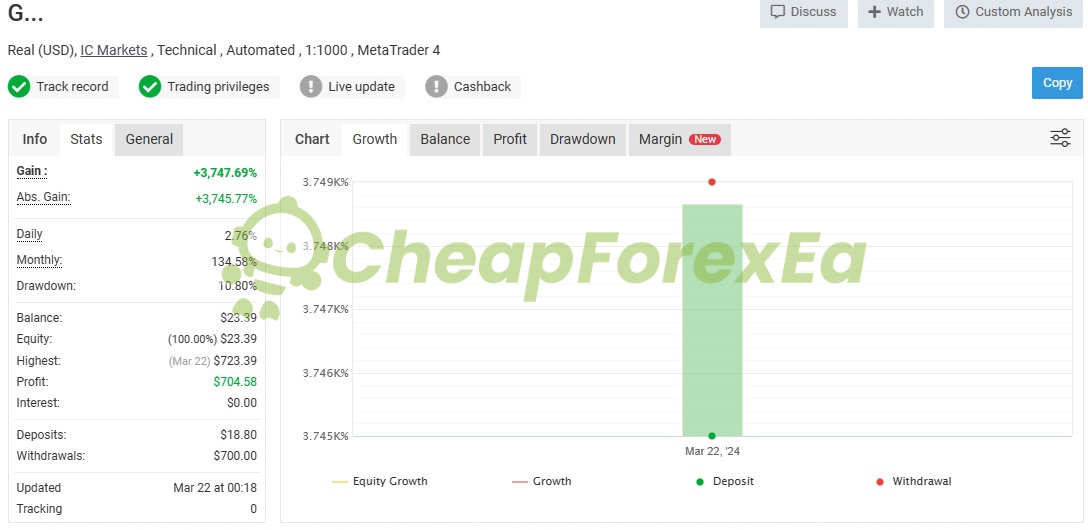Select the Stats tab
The height and width of the screenshot is (530, 1088).
pyautogui.click(x=86, y=139)
